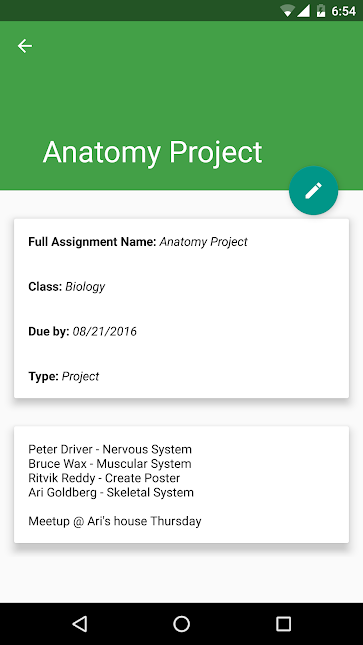The height and width of the screenshot is (645, 363).
Task: Tap the pencil edit floating button
Action: 314,190
